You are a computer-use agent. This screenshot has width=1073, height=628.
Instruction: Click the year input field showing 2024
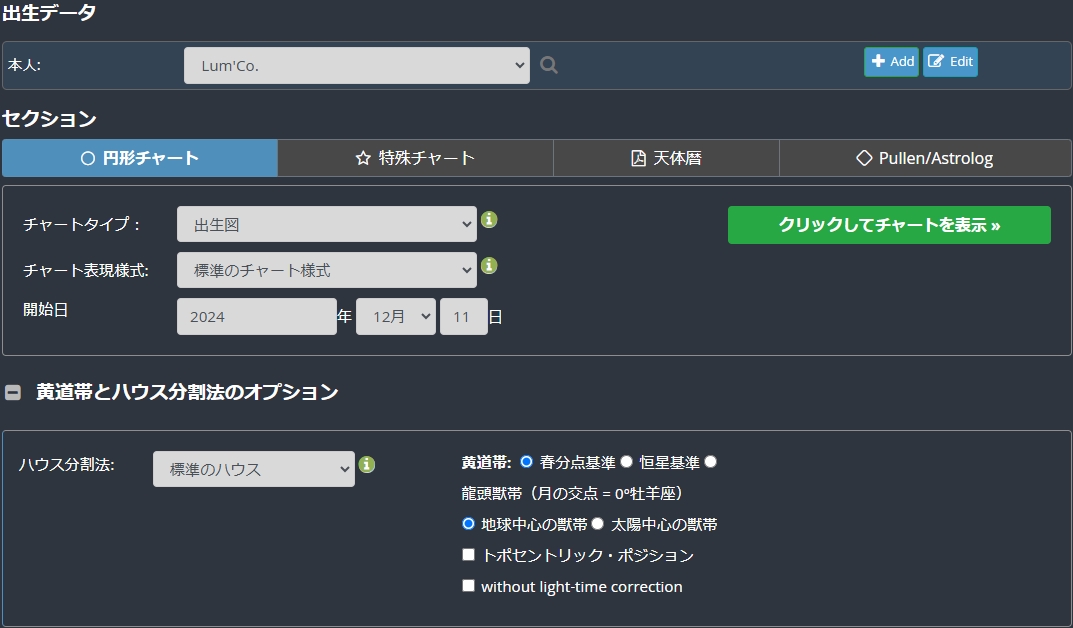click(x=257, y=317)
